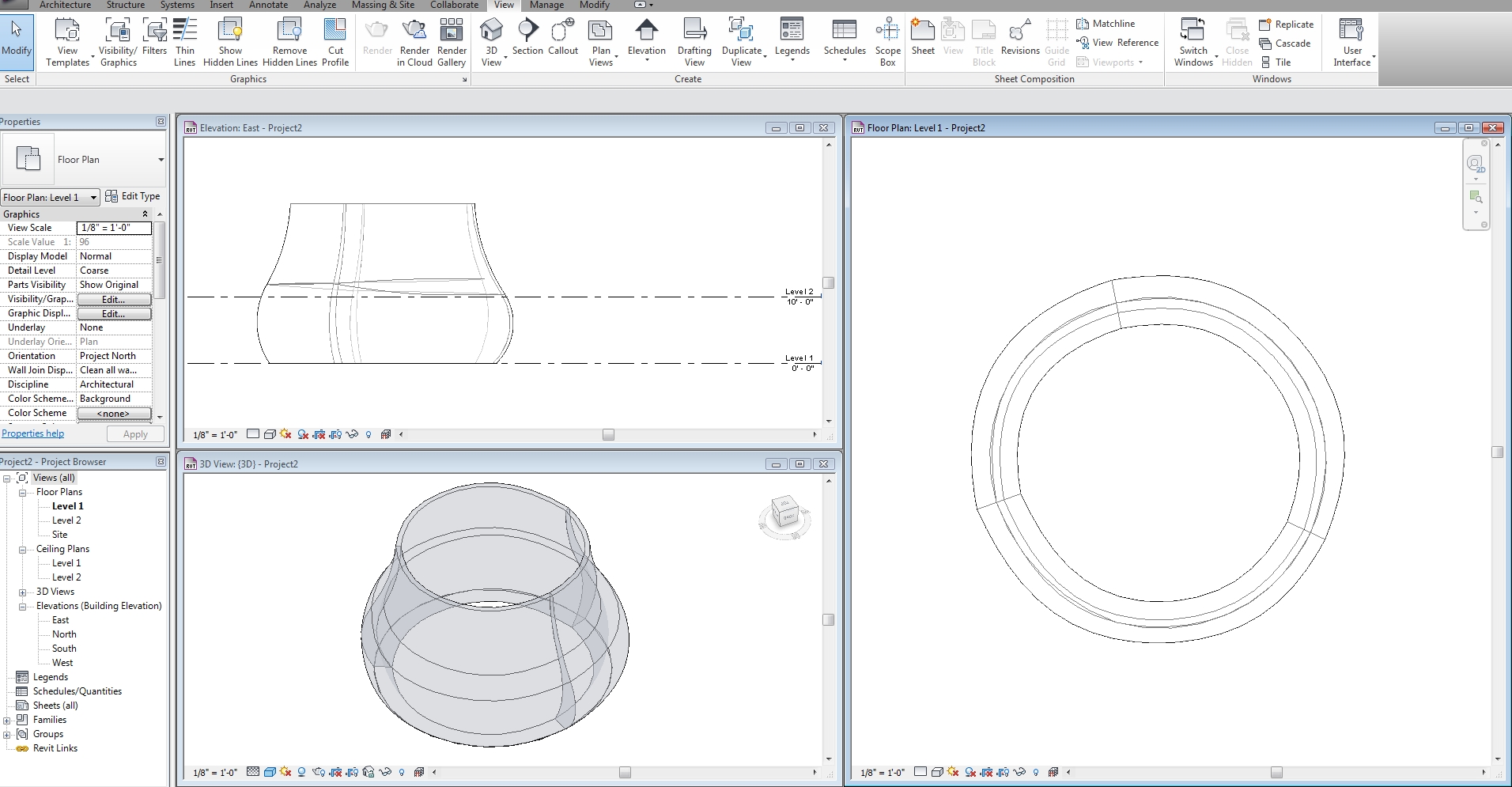Click the Tile windows icon
This screenshot has width=1512, height=787.
coord(1276,62)
